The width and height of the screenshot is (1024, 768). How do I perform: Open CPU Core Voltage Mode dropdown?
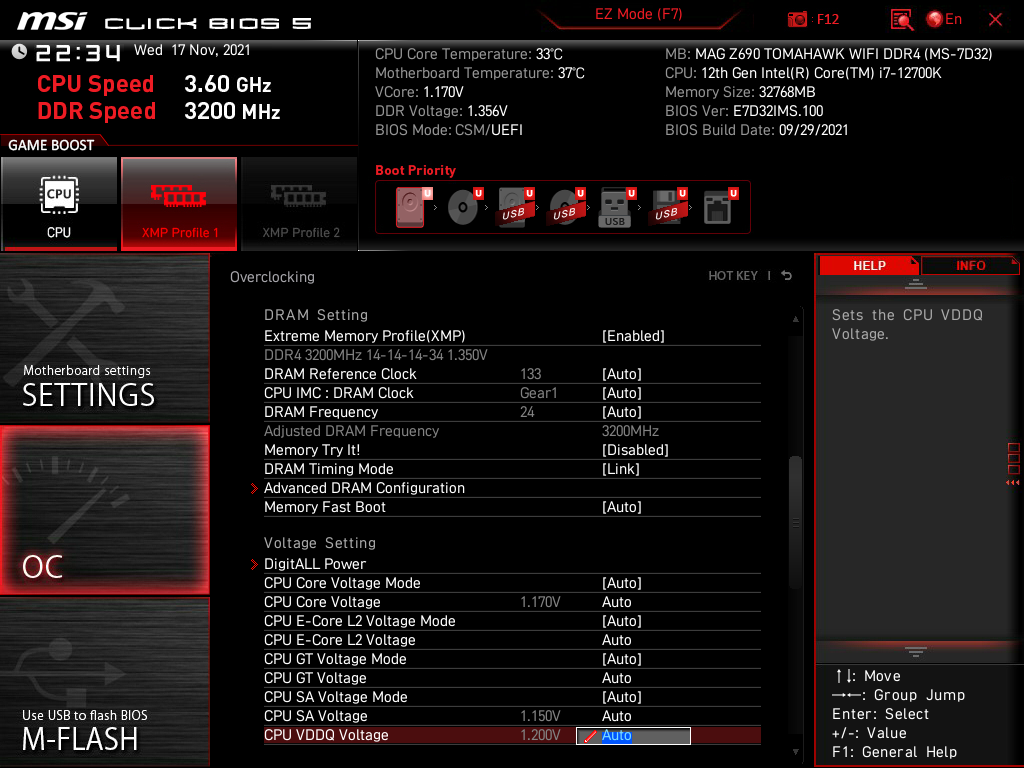click(x=622, y=583)
